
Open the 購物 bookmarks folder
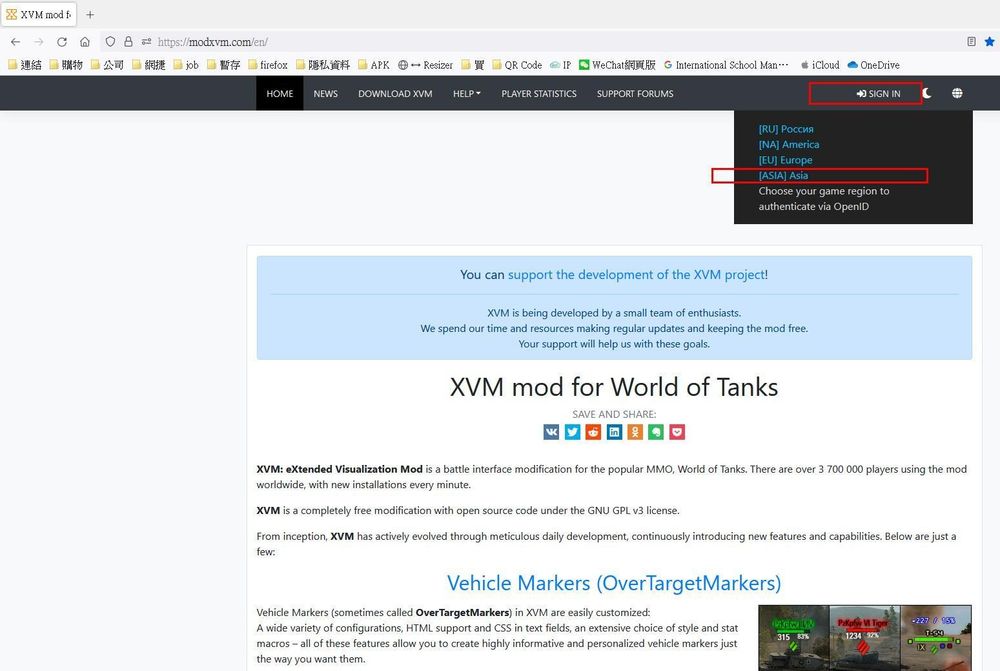(66, 65)
